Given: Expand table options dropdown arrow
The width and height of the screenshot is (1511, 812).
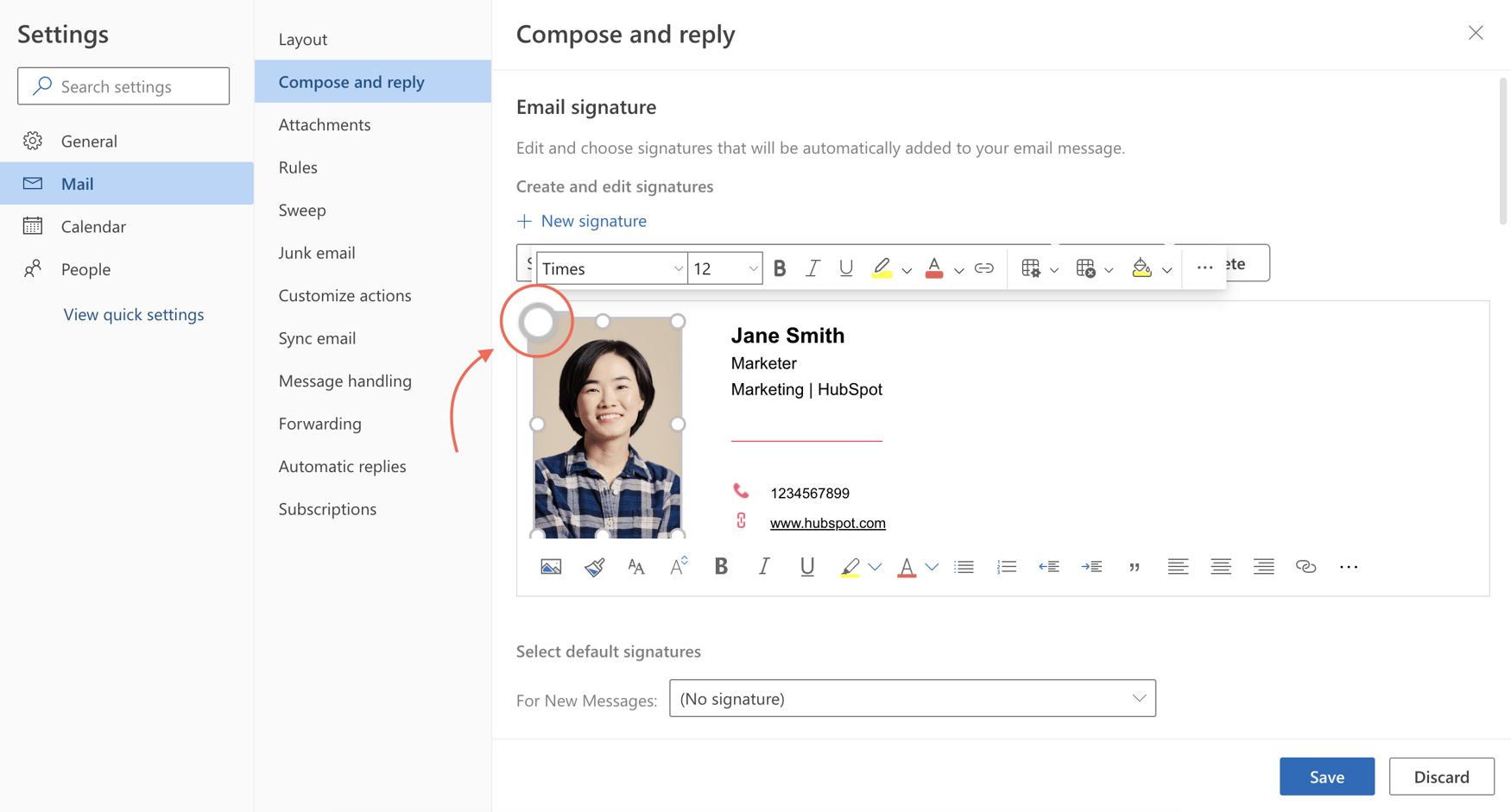Looking at the screenshot, I should click(1054, 270).
